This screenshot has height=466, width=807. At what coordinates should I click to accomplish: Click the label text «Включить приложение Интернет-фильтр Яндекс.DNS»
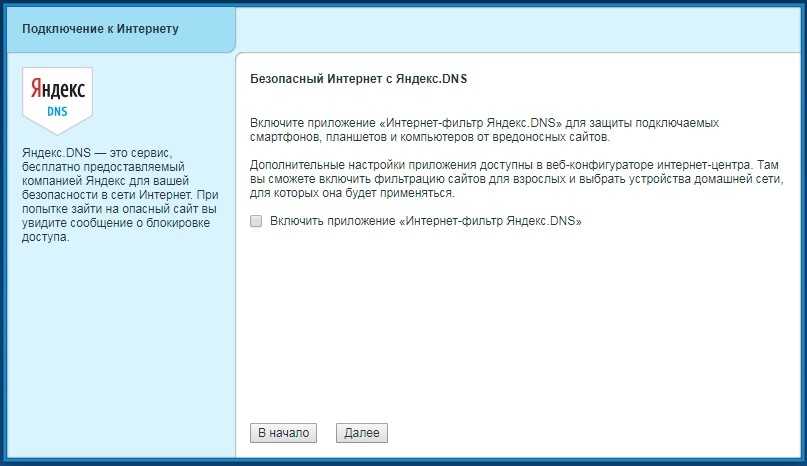(x=425, y=221)
